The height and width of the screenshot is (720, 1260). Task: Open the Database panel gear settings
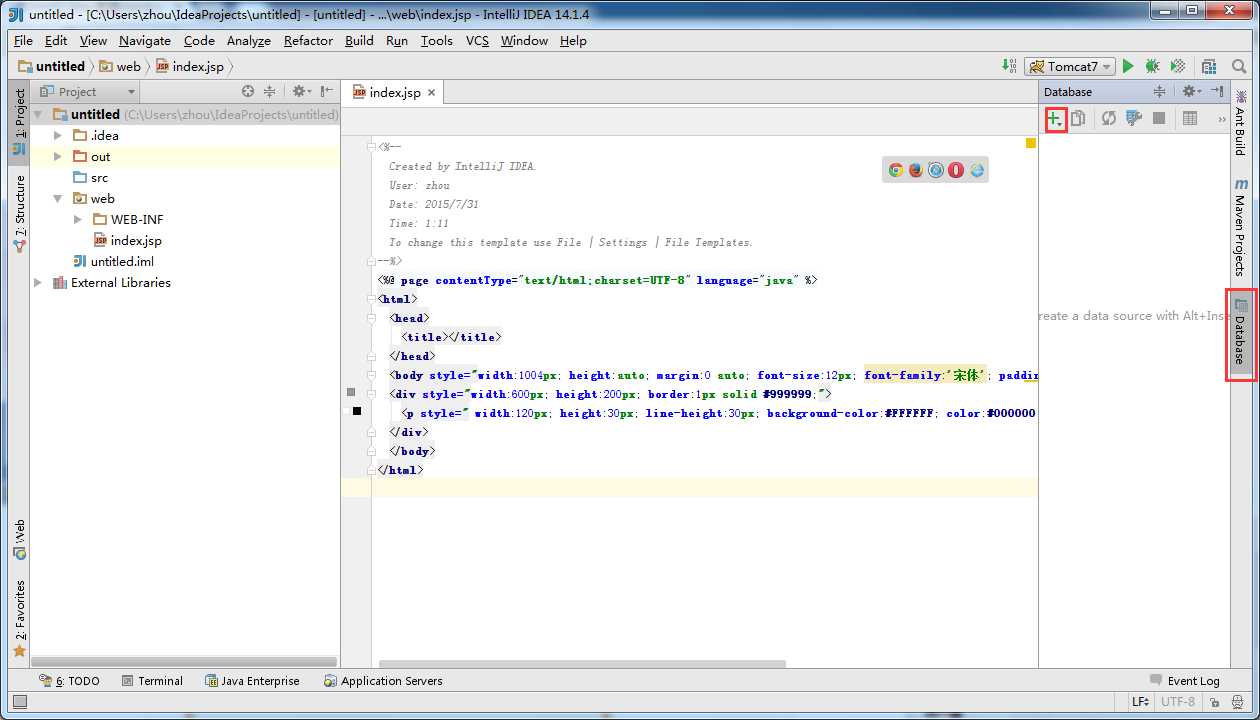pos(1190,91)
